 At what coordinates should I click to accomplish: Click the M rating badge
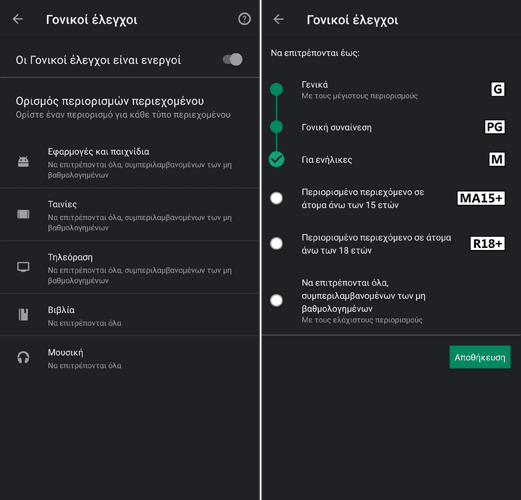(497, 159)
